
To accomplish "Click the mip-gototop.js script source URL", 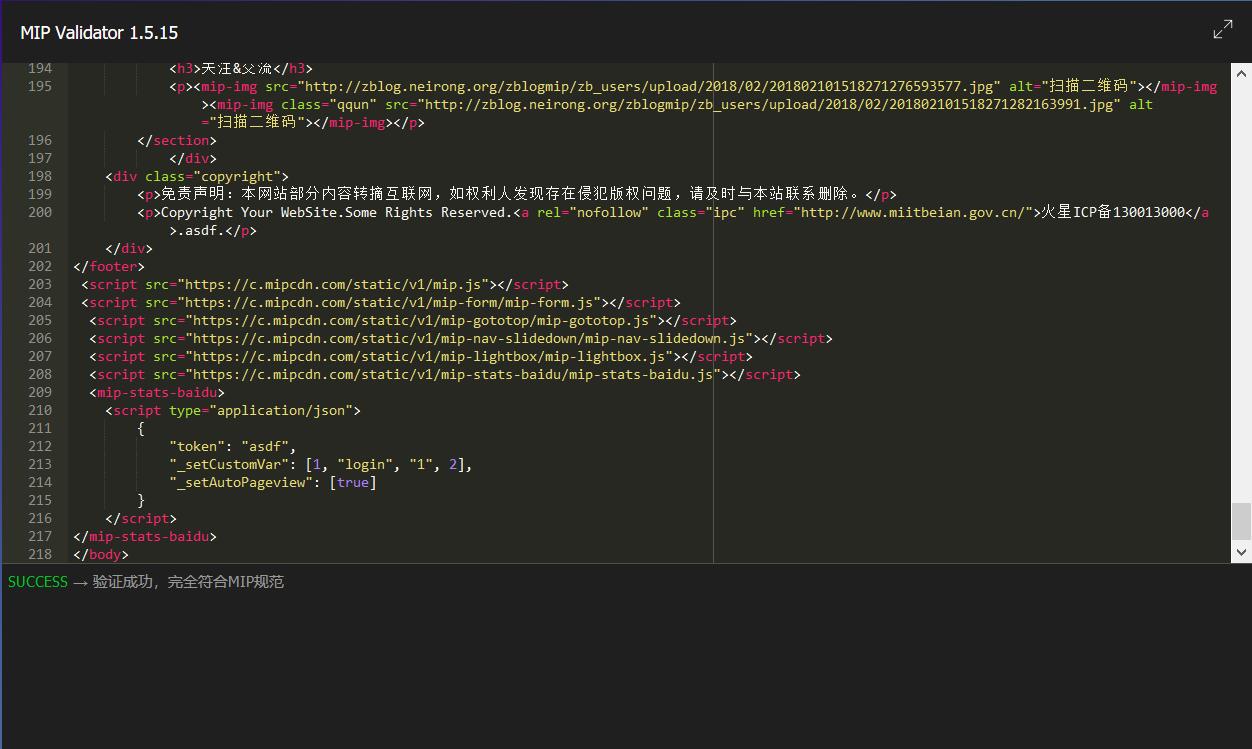I will point(421,321).
